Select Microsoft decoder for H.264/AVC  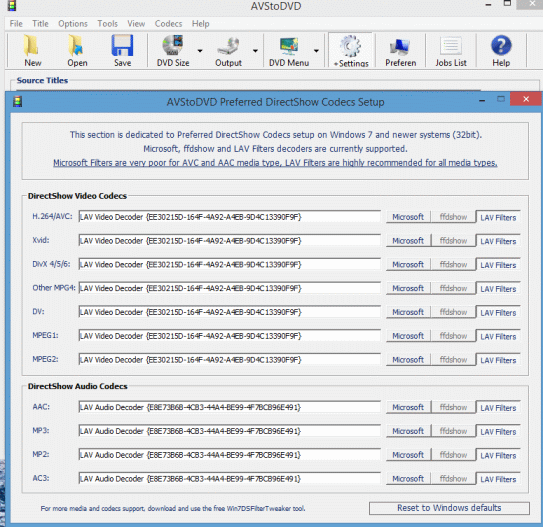pyautogui.click(x=408, y=217)
